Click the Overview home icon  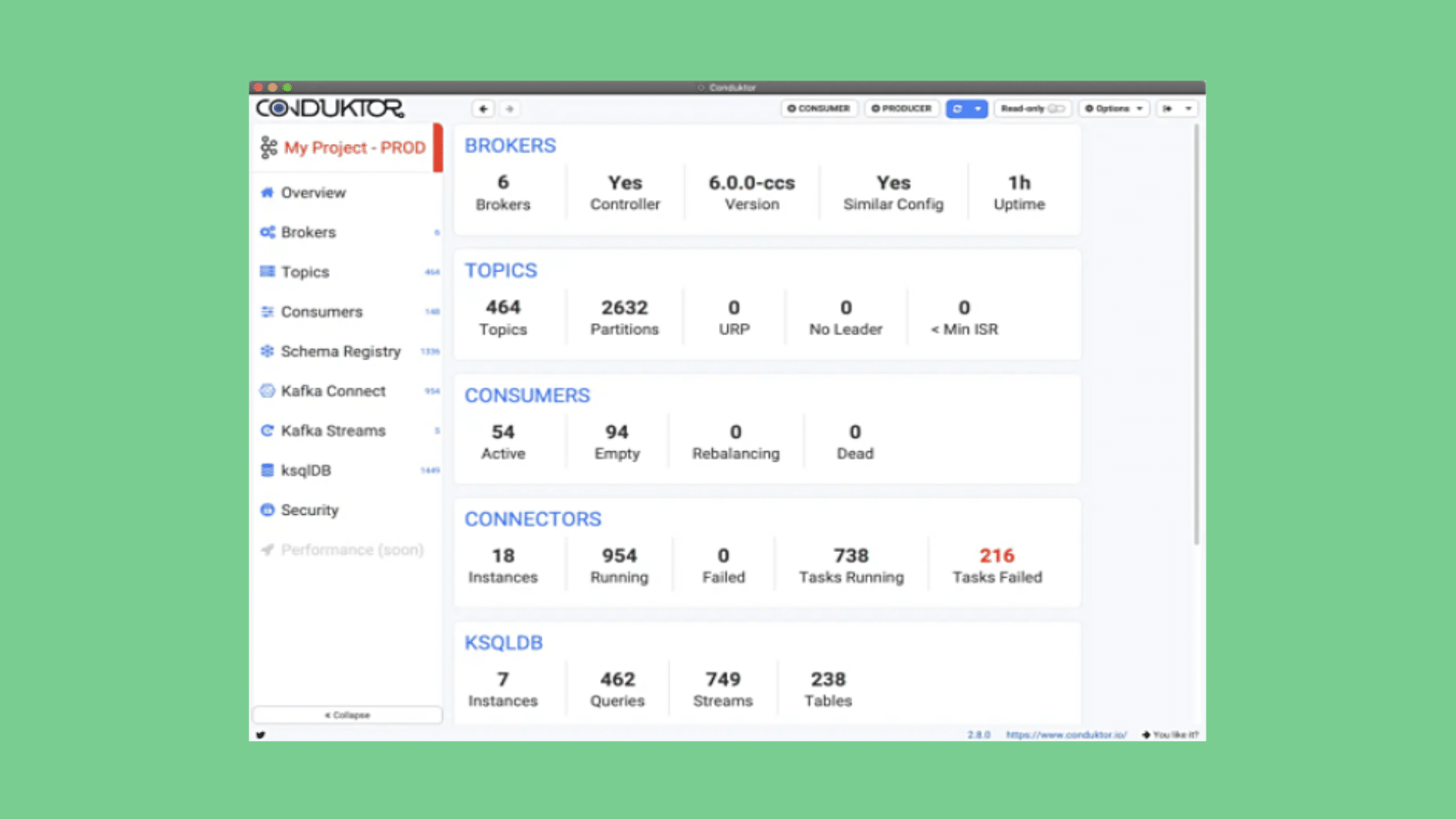[x=267, y=193]
